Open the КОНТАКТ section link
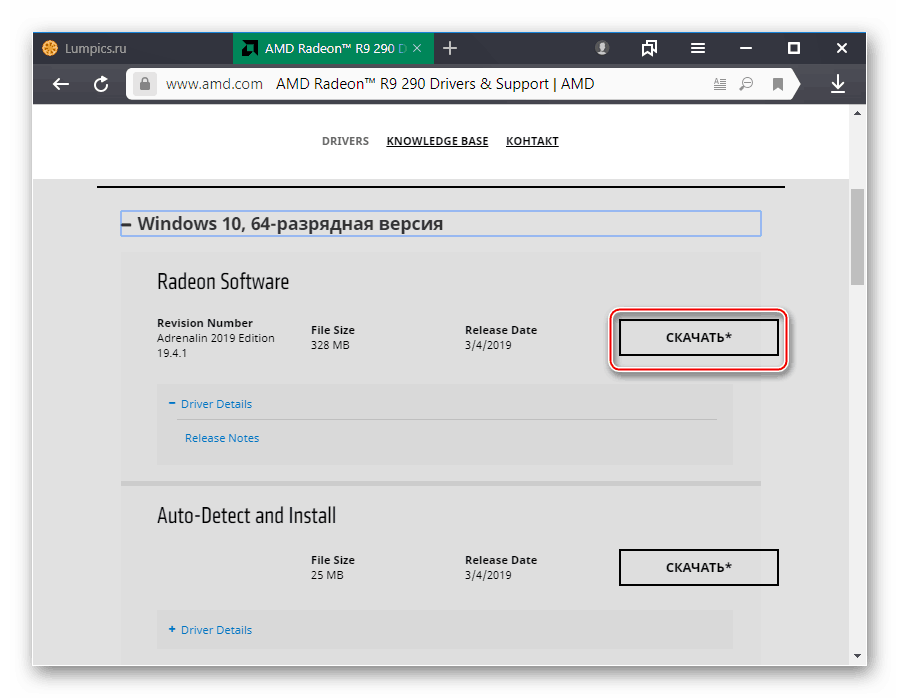899x698 pixels. click(532, 141)
